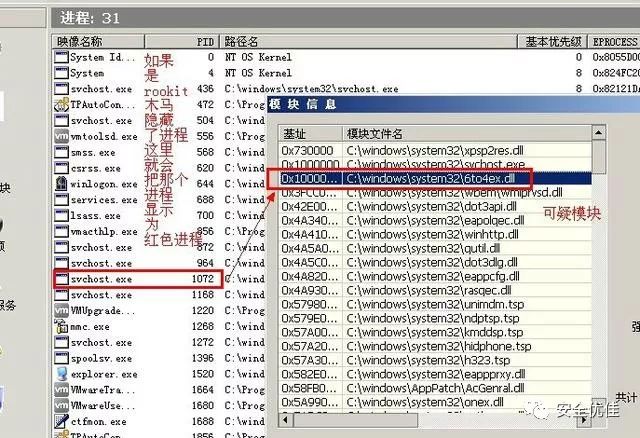Click EPROCESS value 0x82121D for svchost.exe
Screen dimensions: 640x438
(616, 89)
